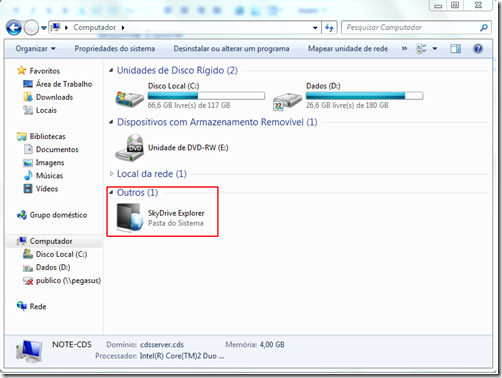This screenshot has height=378, width=502.
Task: Select Computador in navigation pane
Action: tap(51, 241)
